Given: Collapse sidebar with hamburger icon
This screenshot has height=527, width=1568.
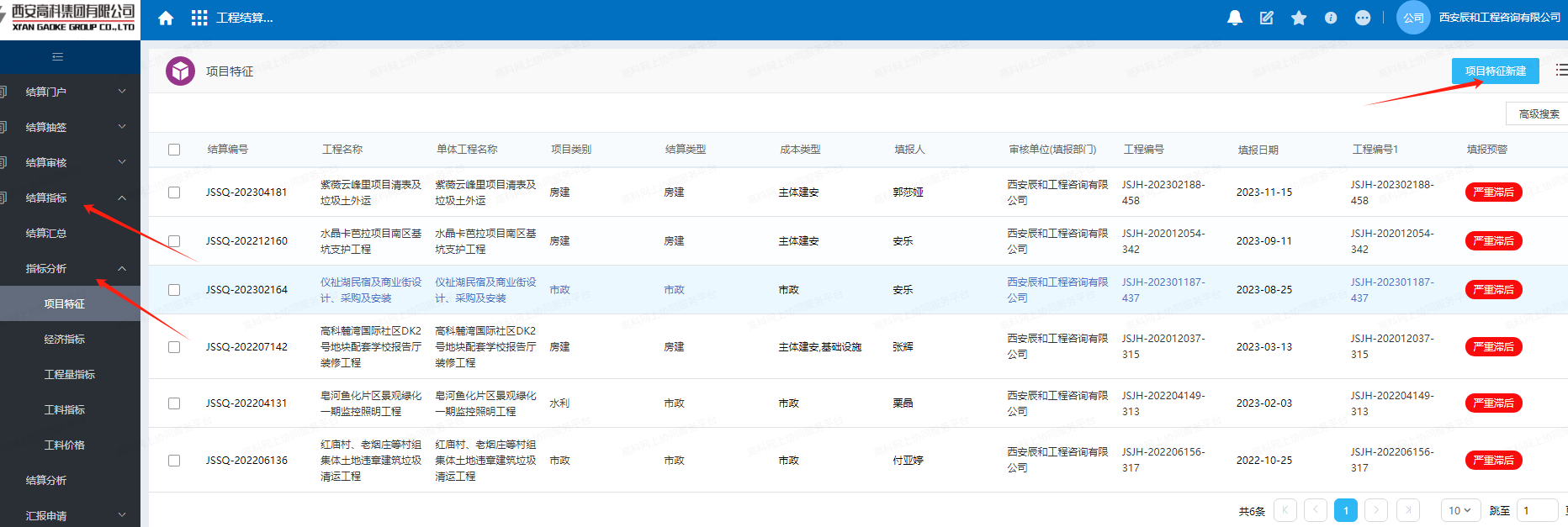Looking at the screenshot, I should pos(58,56).
